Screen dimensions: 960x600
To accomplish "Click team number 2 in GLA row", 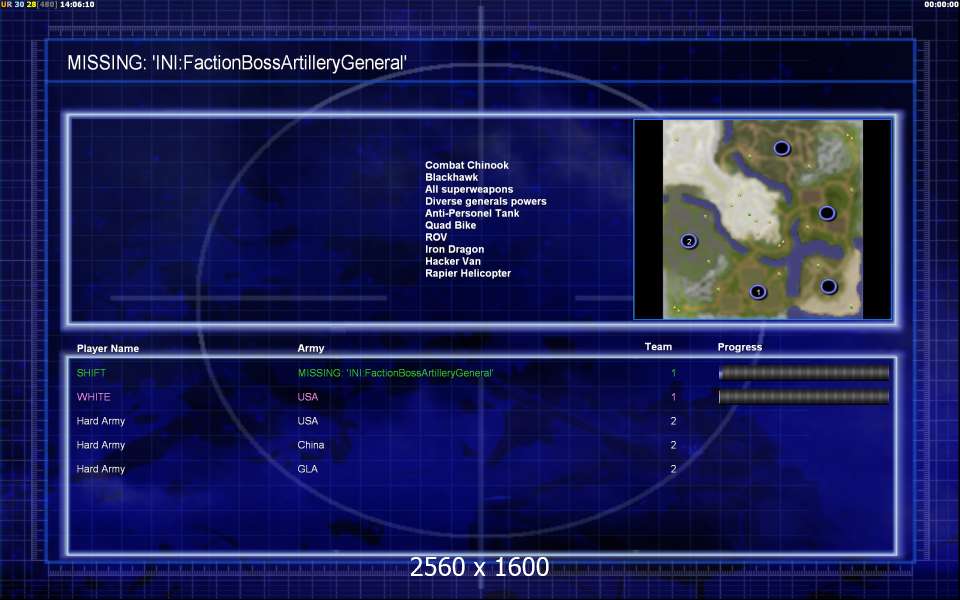I will [x=673, y=469].
